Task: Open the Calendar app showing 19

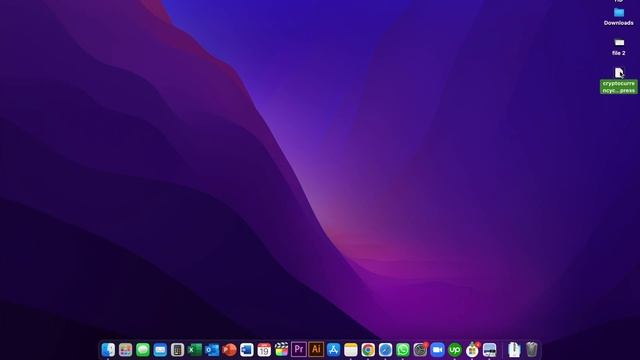Action: click(x=264, y=350)
